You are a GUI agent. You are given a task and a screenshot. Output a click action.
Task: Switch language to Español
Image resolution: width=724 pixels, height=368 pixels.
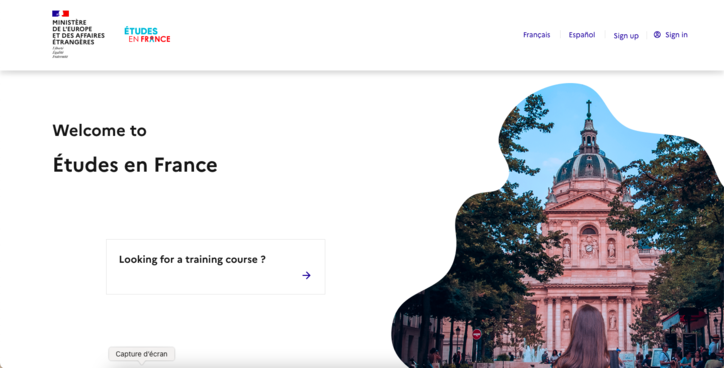coord(582,35)
